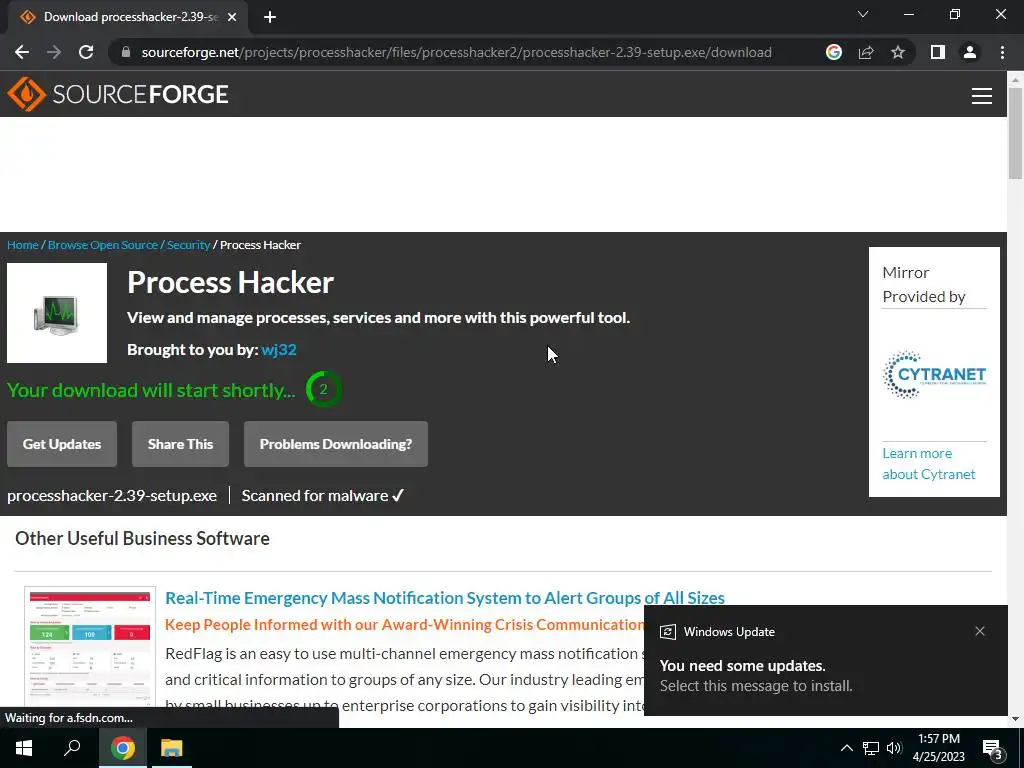Open the taskbar clock and date
Viewport: 1024px width, 768px height.
(938, 748)
